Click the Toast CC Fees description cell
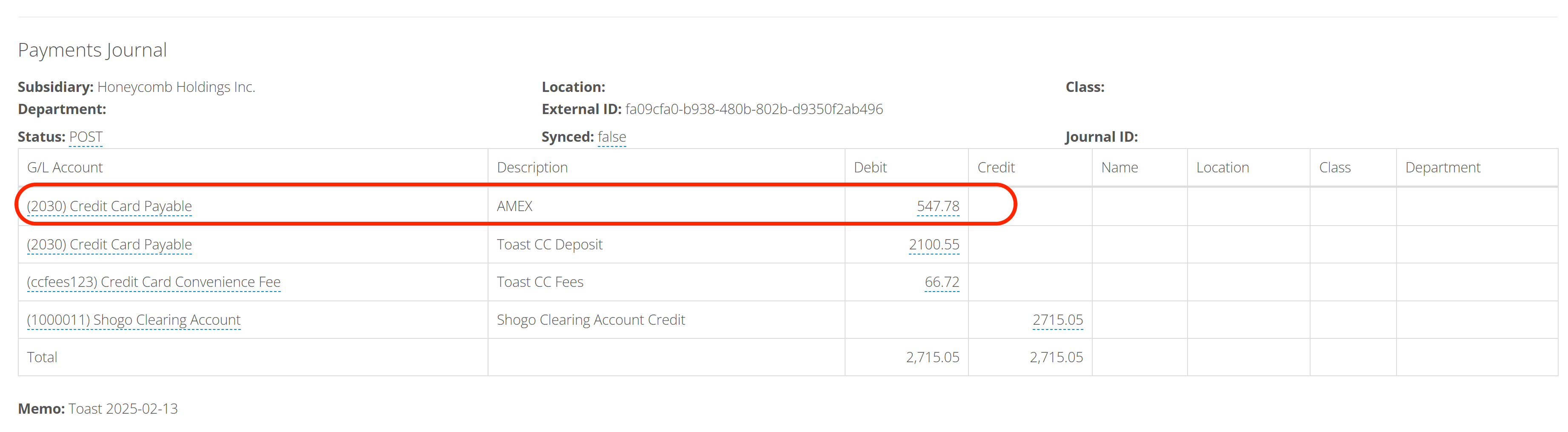Image resolution: width=1568 pixels, height=432 pixels. click(x=540, y=282)
